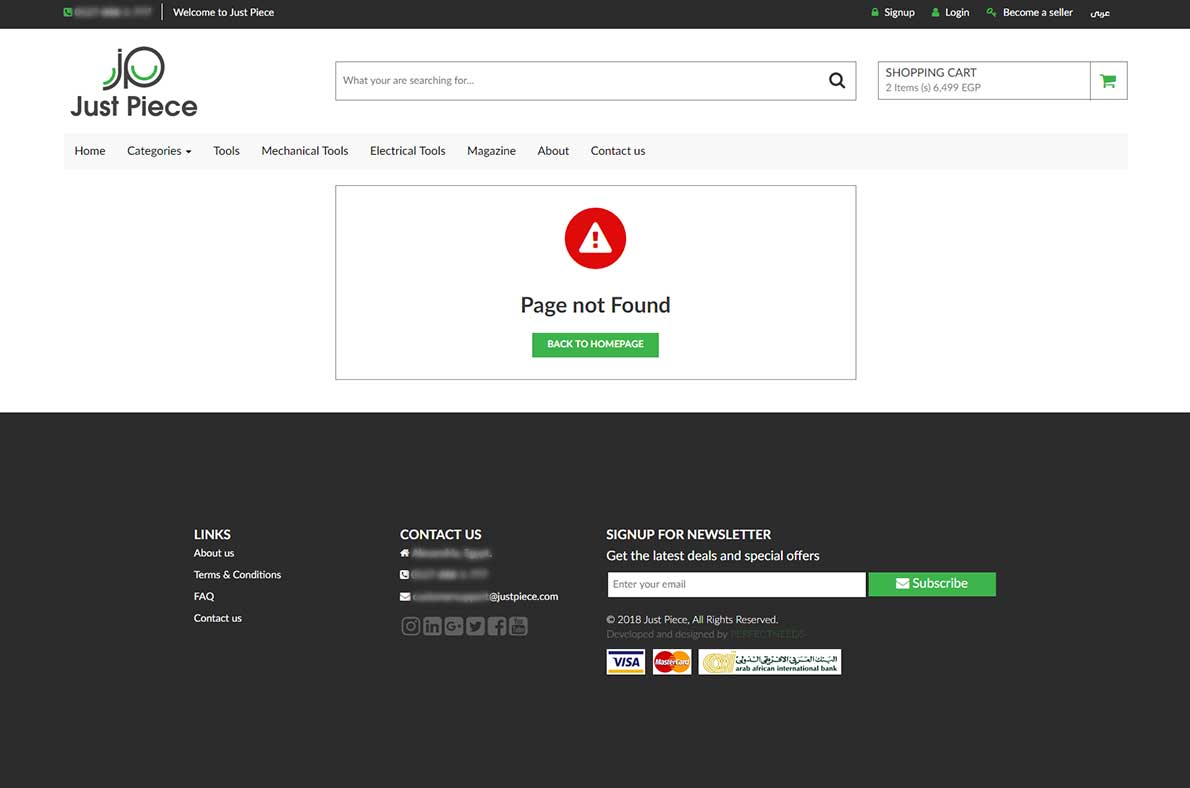Focus the newsletter email input field
This screenshot has width=1190, height=788.
click(x=735, y=584)
